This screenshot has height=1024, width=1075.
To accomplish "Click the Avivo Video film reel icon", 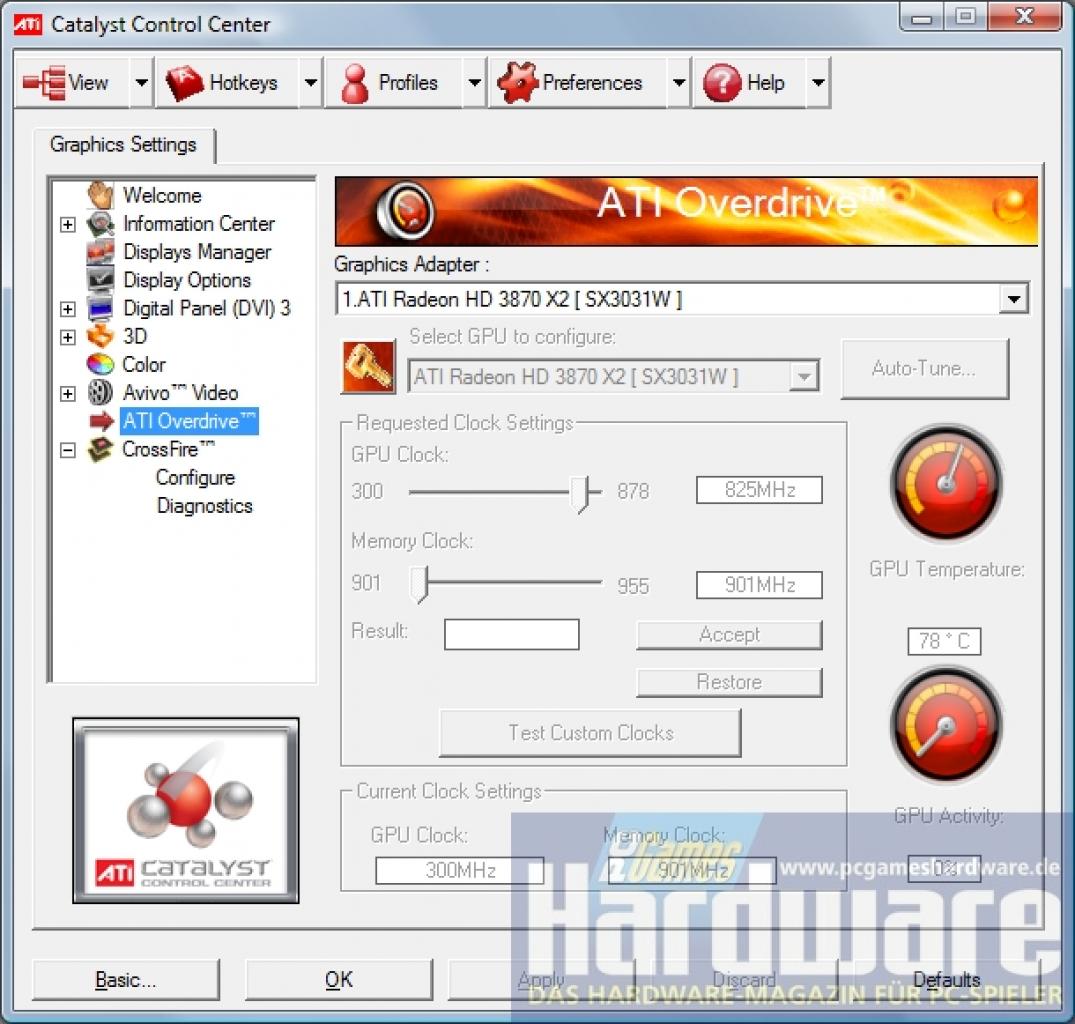I will 101,393.
